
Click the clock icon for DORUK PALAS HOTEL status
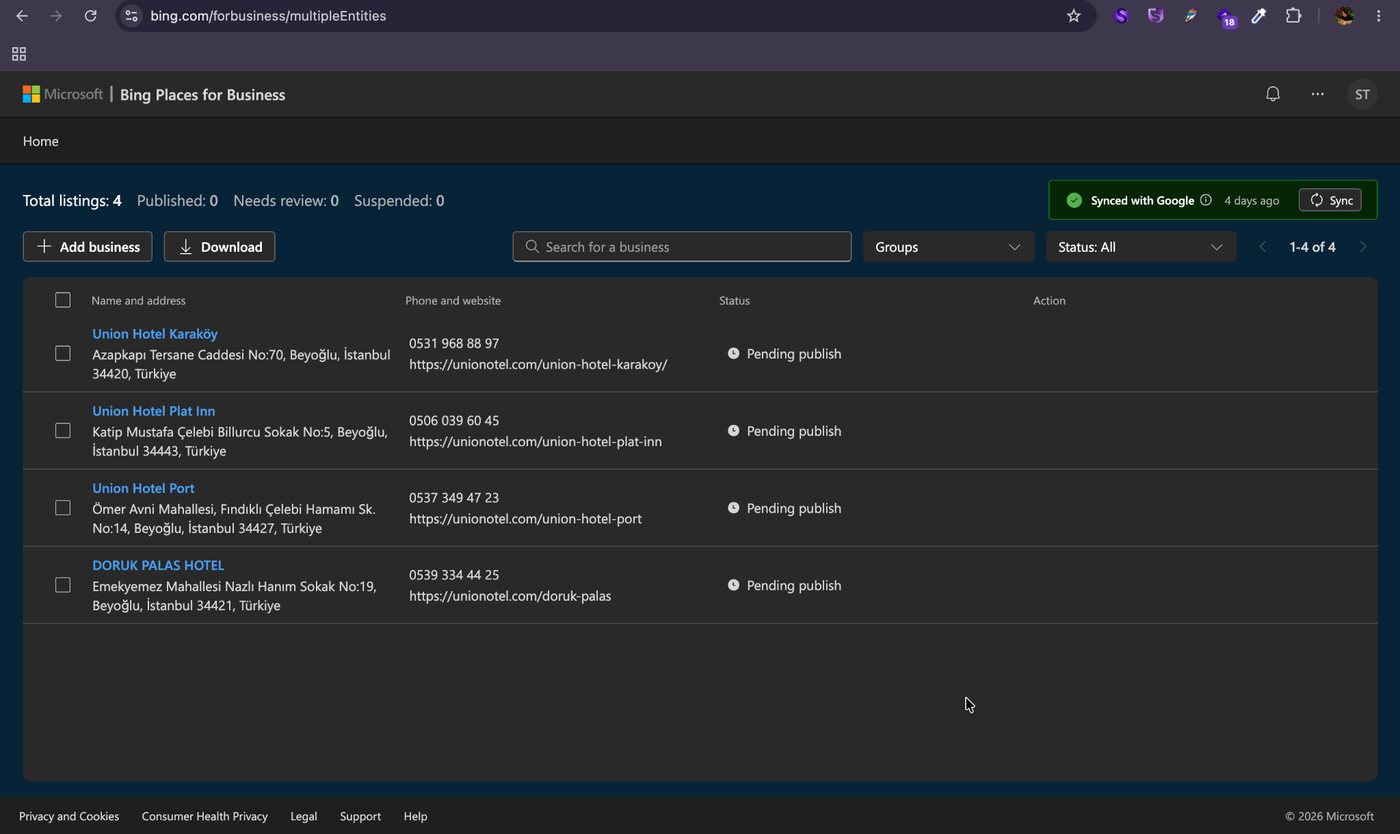coord(733,585)
